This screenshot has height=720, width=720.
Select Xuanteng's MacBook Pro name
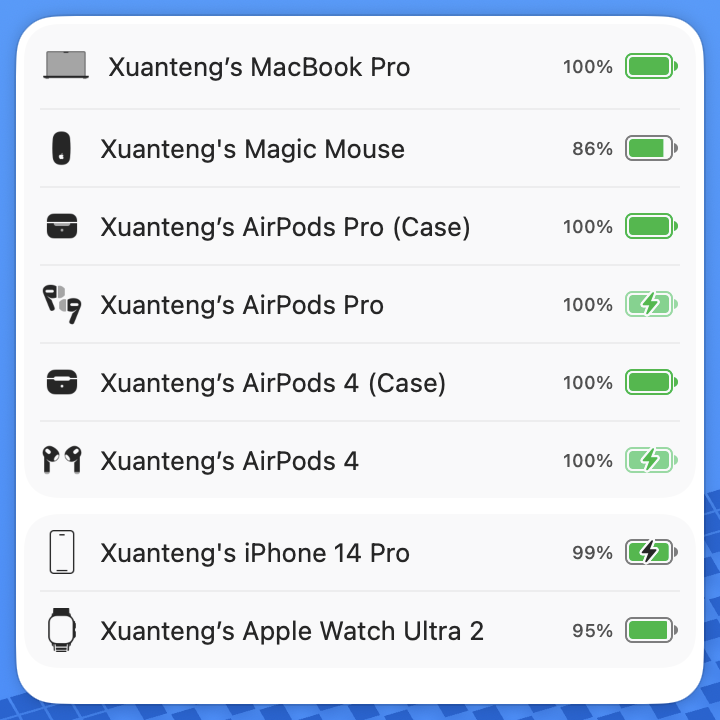point(259,67)
